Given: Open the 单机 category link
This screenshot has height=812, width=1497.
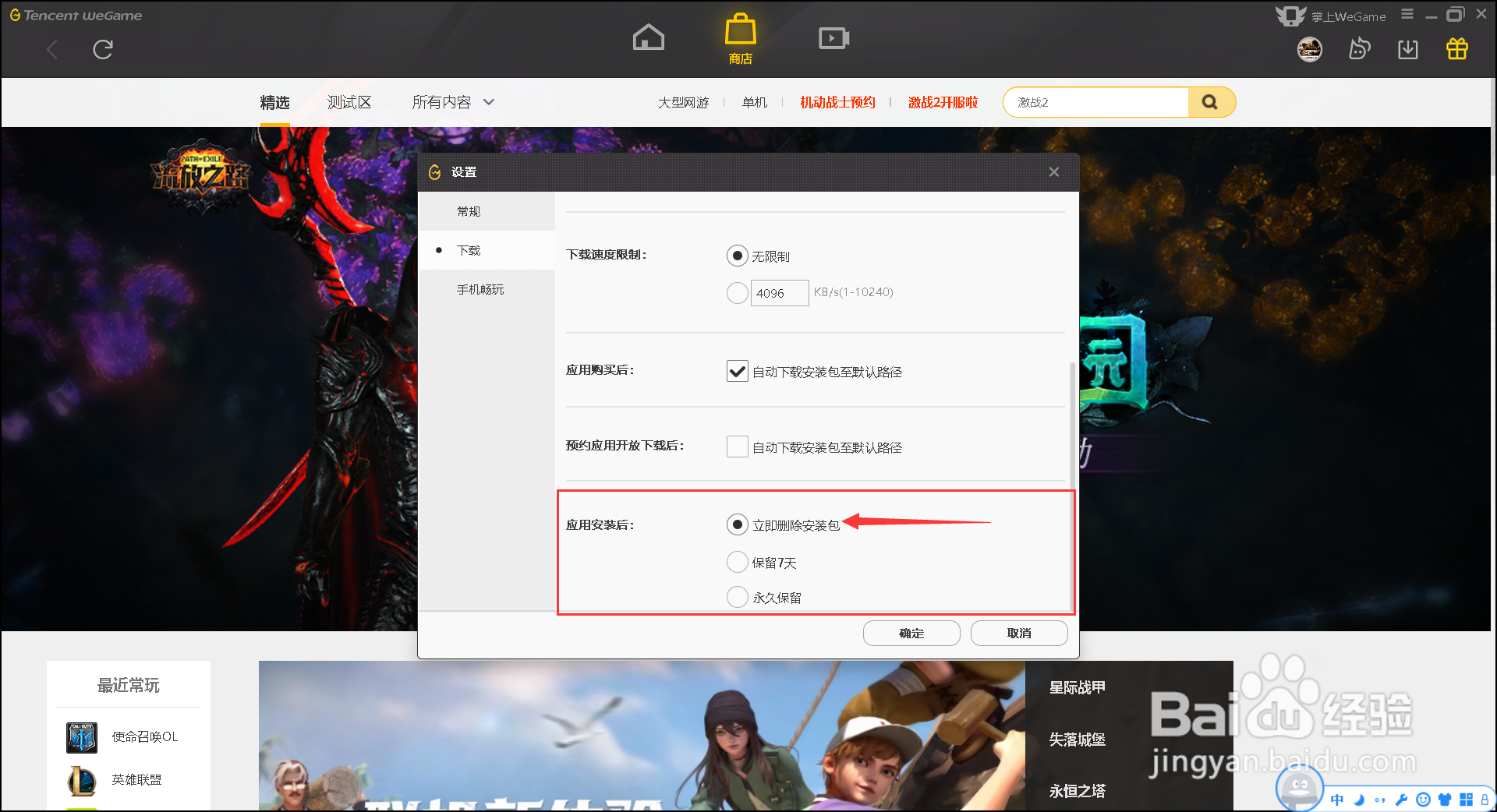Looking at the screenshot, I should (x=754, y=102).
